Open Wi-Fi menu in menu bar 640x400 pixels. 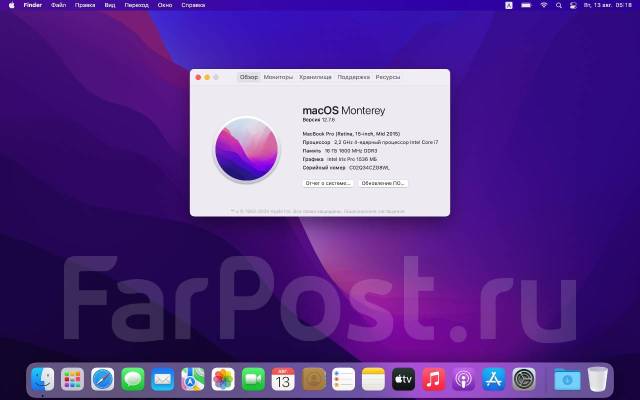coord(544,5)
